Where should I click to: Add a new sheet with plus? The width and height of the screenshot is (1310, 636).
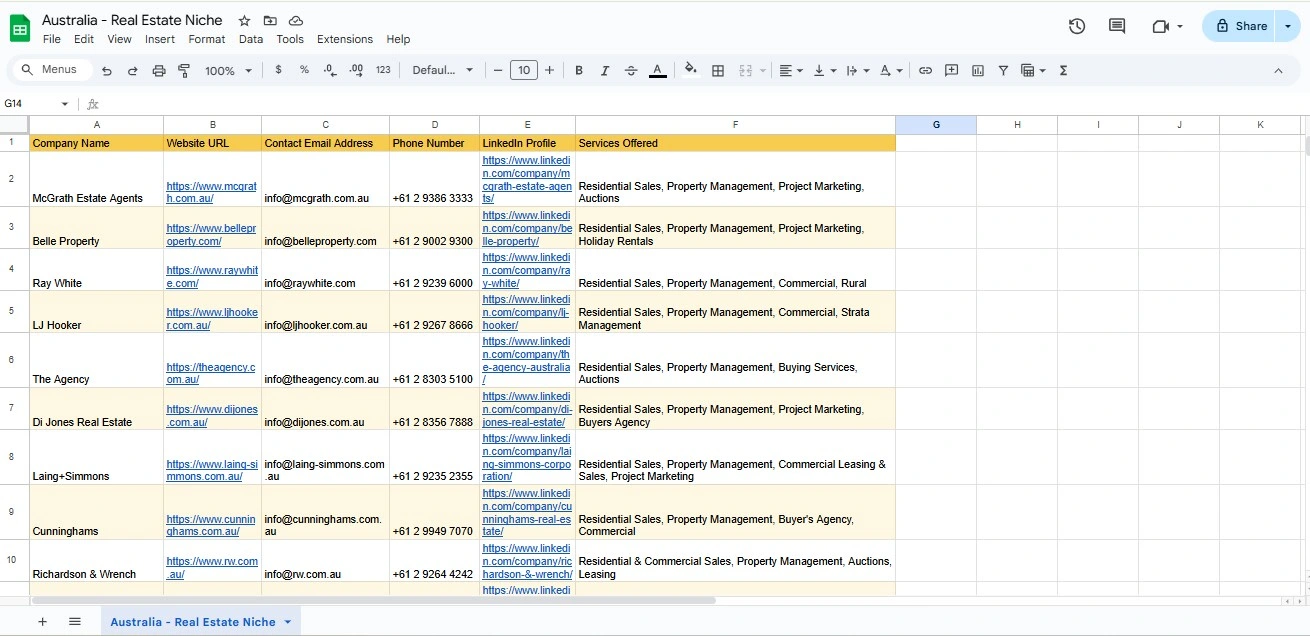pyautogui.click(x=42, y=621)
